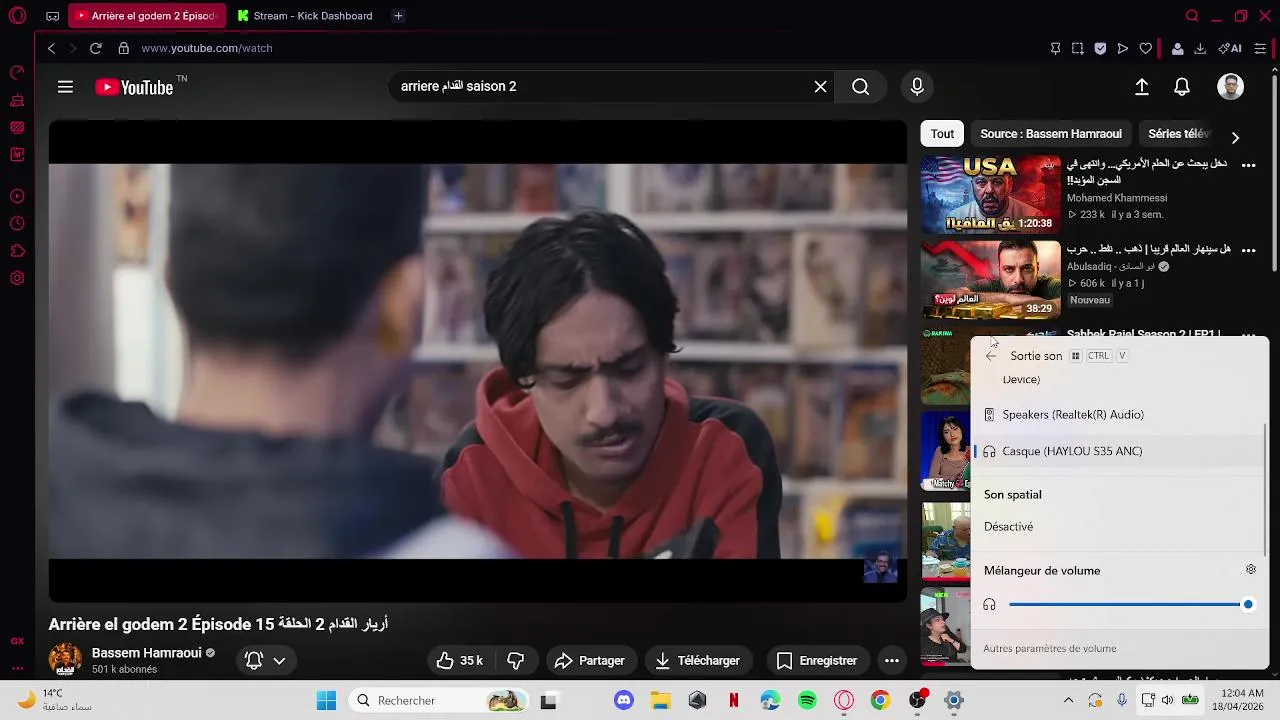Go back from Sortie son panel

click(x=991, y=356)
